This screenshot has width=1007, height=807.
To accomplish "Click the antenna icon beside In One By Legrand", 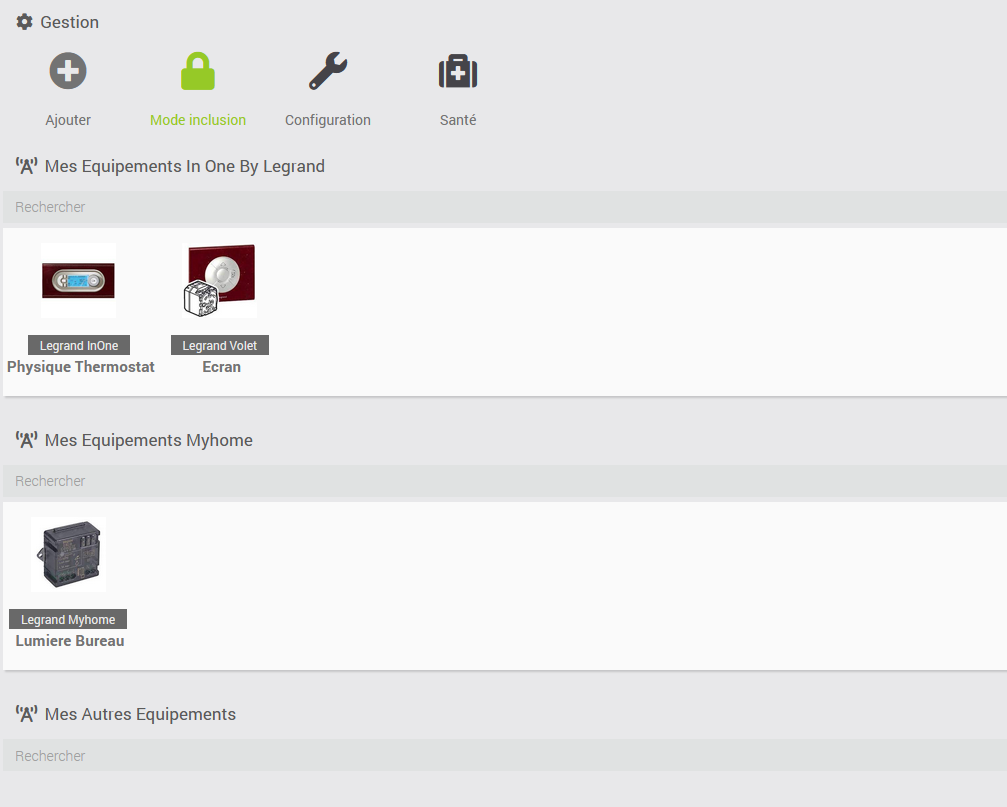I will tap(27, 166).
